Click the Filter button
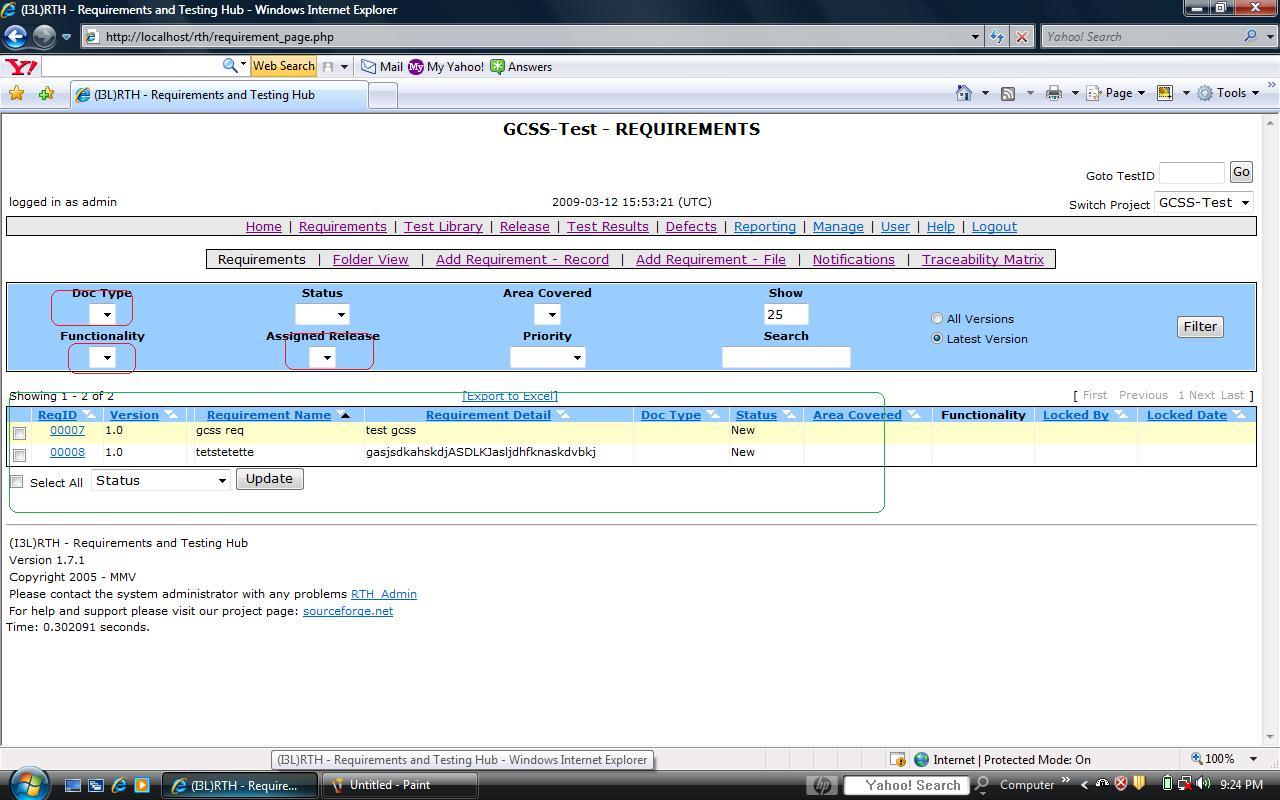This screenshot has height=800, width=1280. (x=1199, y=326)
